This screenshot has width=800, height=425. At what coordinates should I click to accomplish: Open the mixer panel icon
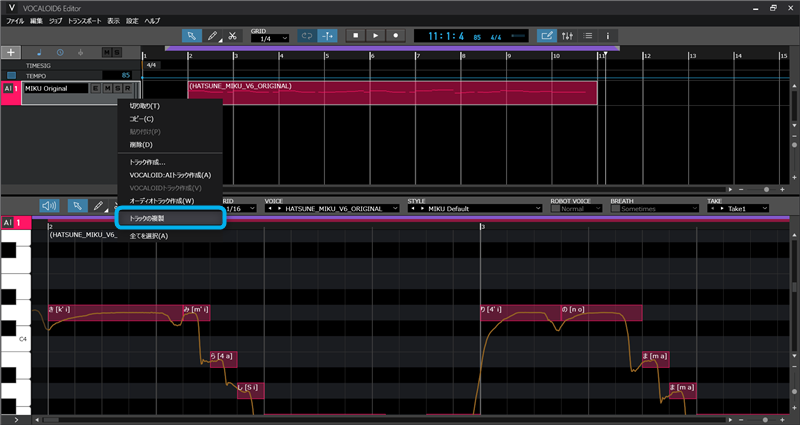pyautogui.click(x=567, y=36)
